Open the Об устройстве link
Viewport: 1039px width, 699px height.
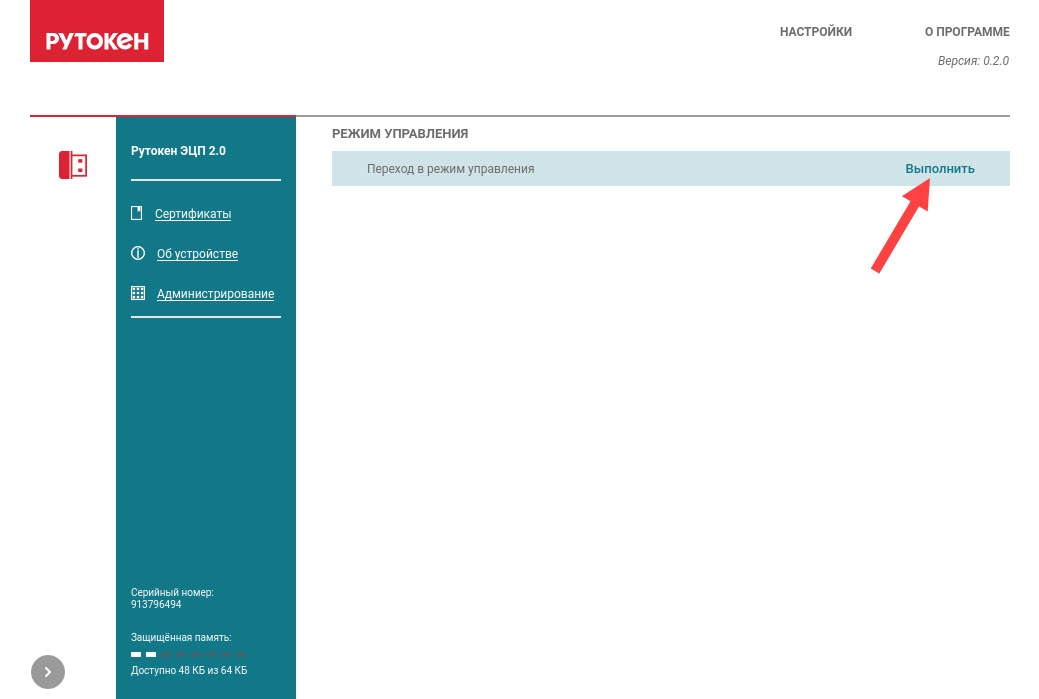197,254
